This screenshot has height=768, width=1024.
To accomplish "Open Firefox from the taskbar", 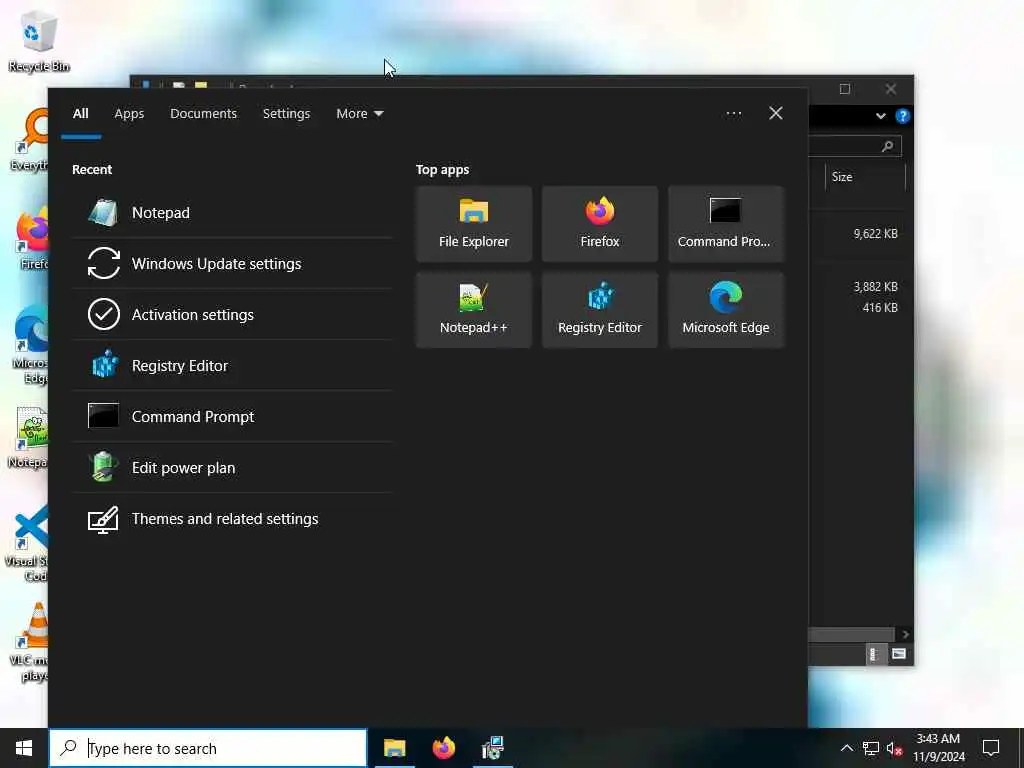I will 443,748.
